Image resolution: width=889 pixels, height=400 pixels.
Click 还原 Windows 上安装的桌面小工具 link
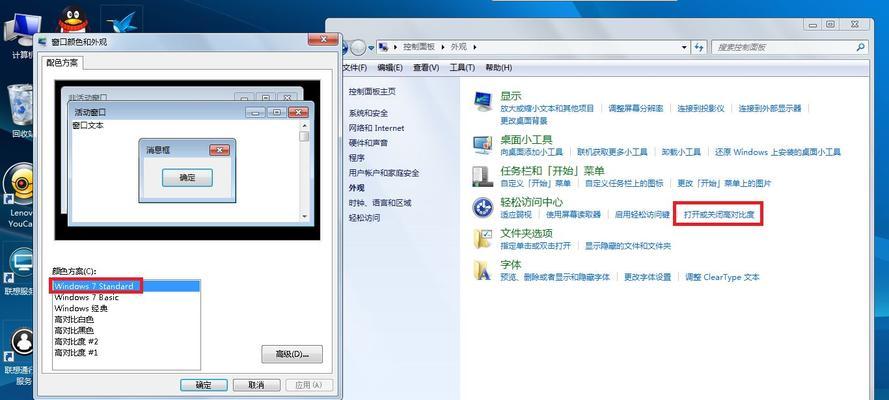pos(778,152)
